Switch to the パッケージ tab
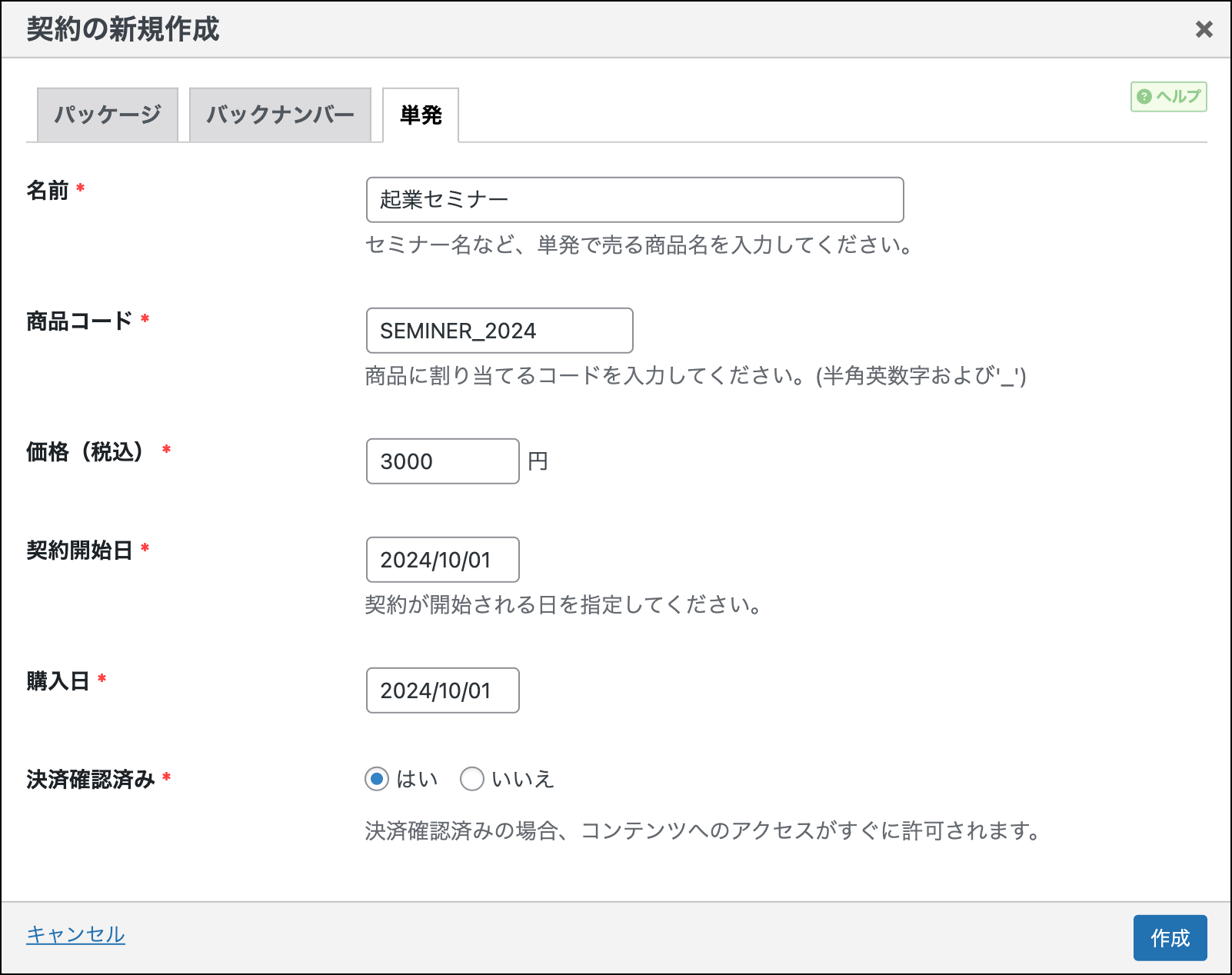 (x=108, y=115)
